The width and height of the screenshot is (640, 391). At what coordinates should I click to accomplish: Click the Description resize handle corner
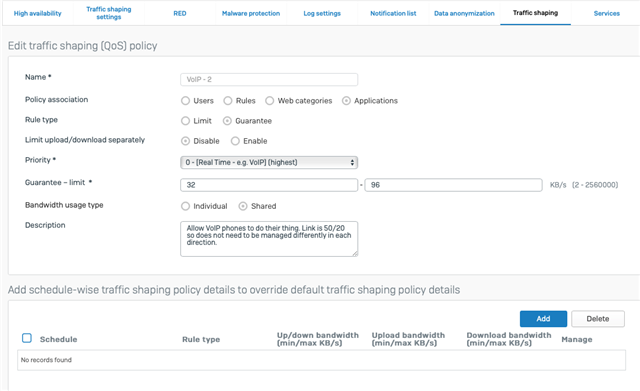(x=355, y=254)
